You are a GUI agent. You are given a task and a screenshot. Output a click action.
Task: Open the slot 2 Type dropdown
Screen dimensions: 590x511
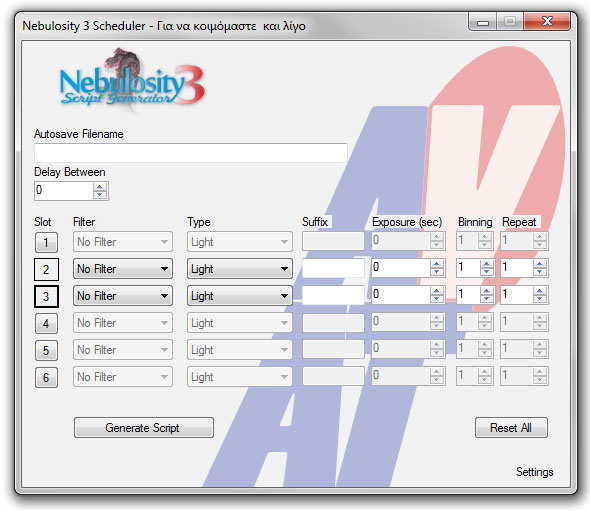(240, 269)
